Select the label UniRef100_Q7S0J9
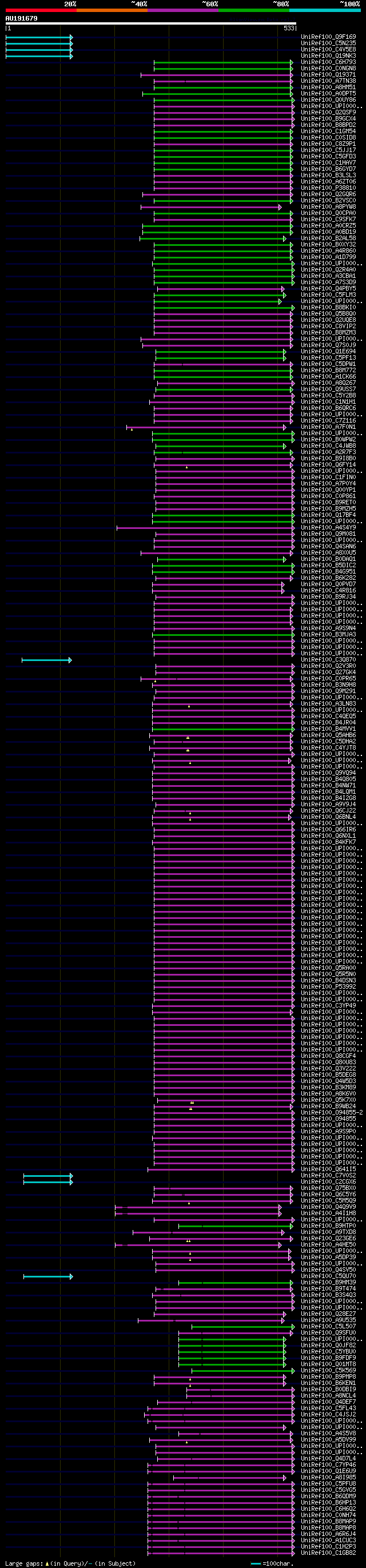The width and height of the screenshot is (366, 1568). (x=328, y=345)
